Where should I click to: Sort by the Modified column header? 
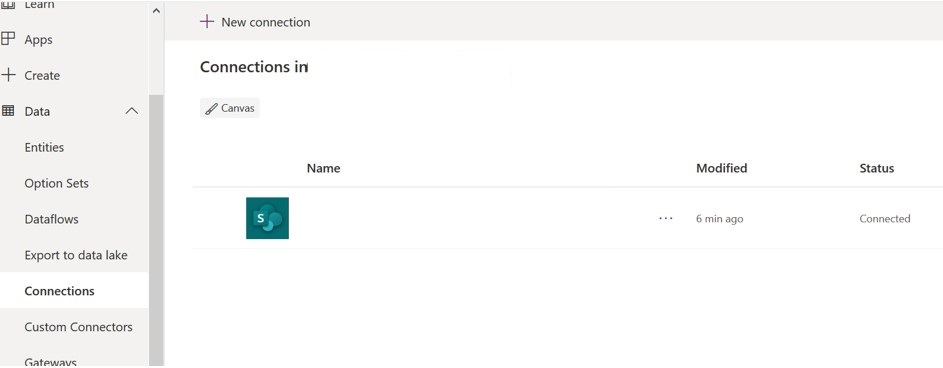pyautogui.click(x=722, y=168)
